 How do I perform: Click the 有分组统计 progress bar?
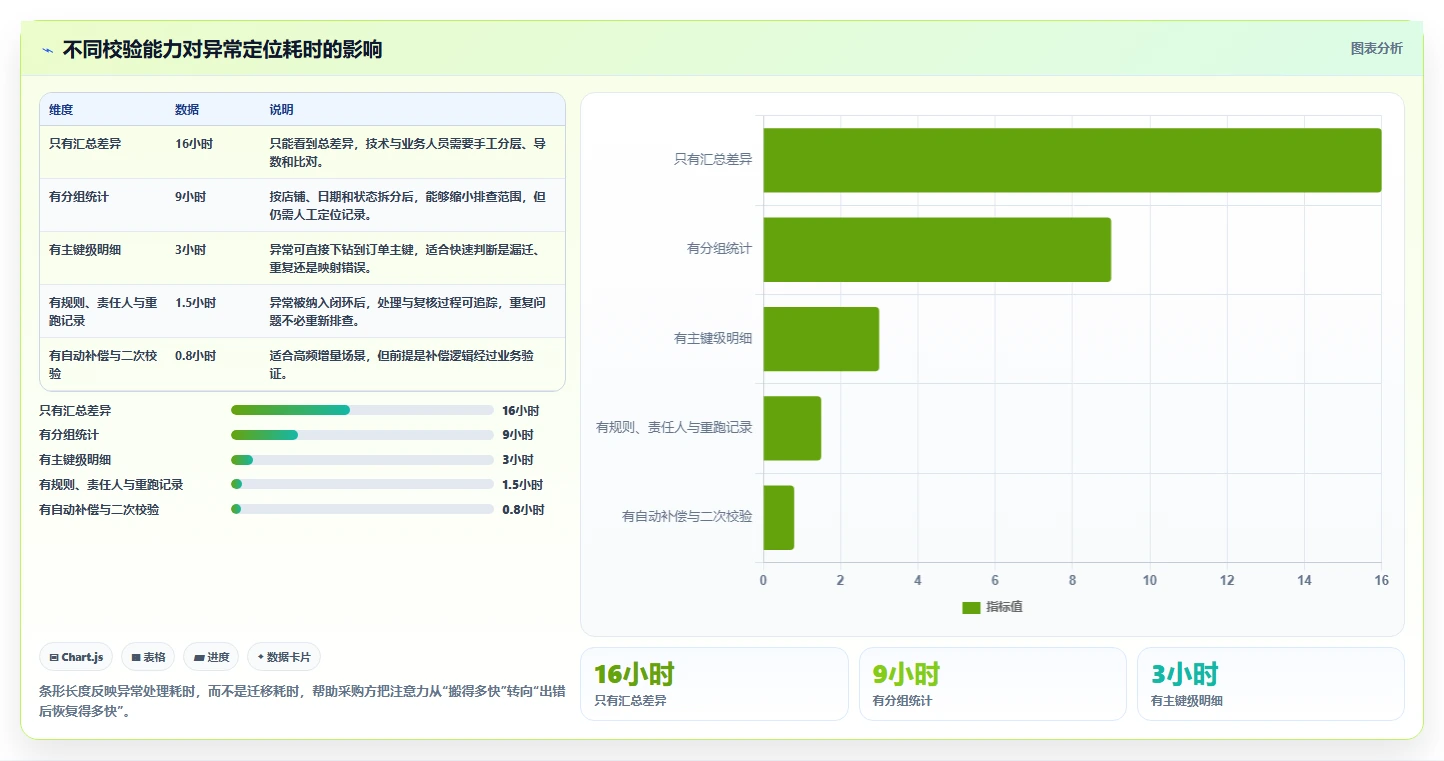click(362, 435)
